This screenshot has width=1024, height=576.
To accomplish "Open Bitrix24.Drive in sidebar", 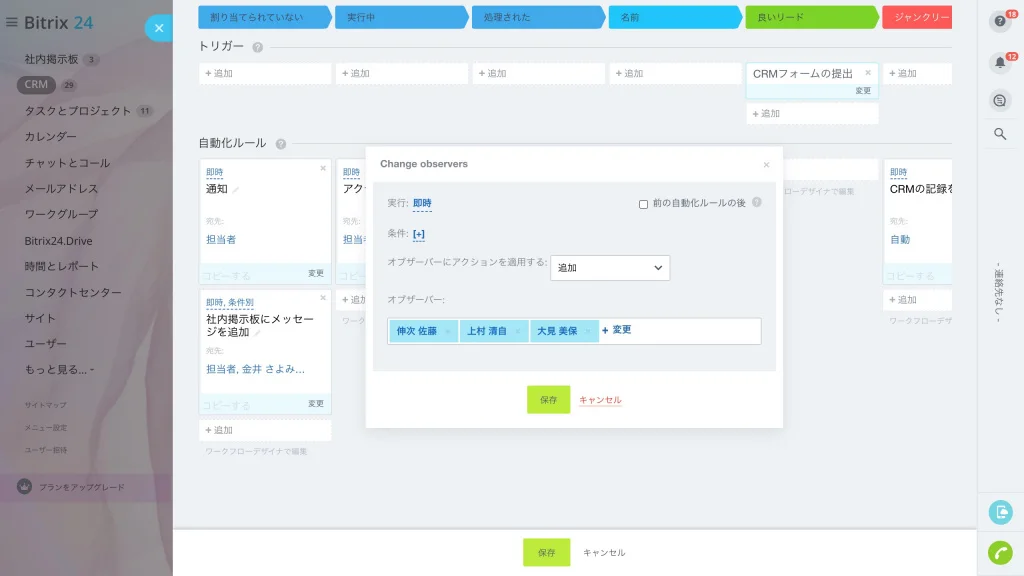I will [x=58, y=240].
